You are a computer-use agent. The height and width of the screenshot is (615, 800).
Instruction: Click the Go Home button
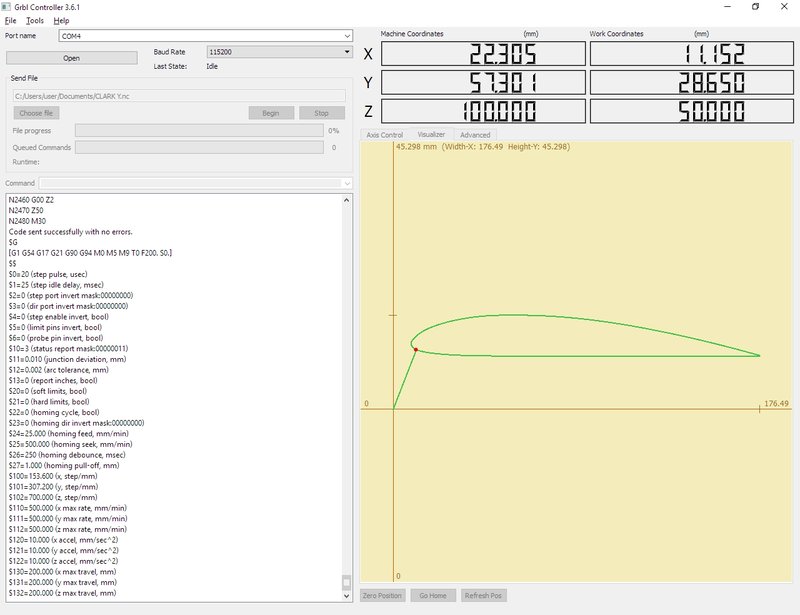pyautogui.click(x=433, y=596)
